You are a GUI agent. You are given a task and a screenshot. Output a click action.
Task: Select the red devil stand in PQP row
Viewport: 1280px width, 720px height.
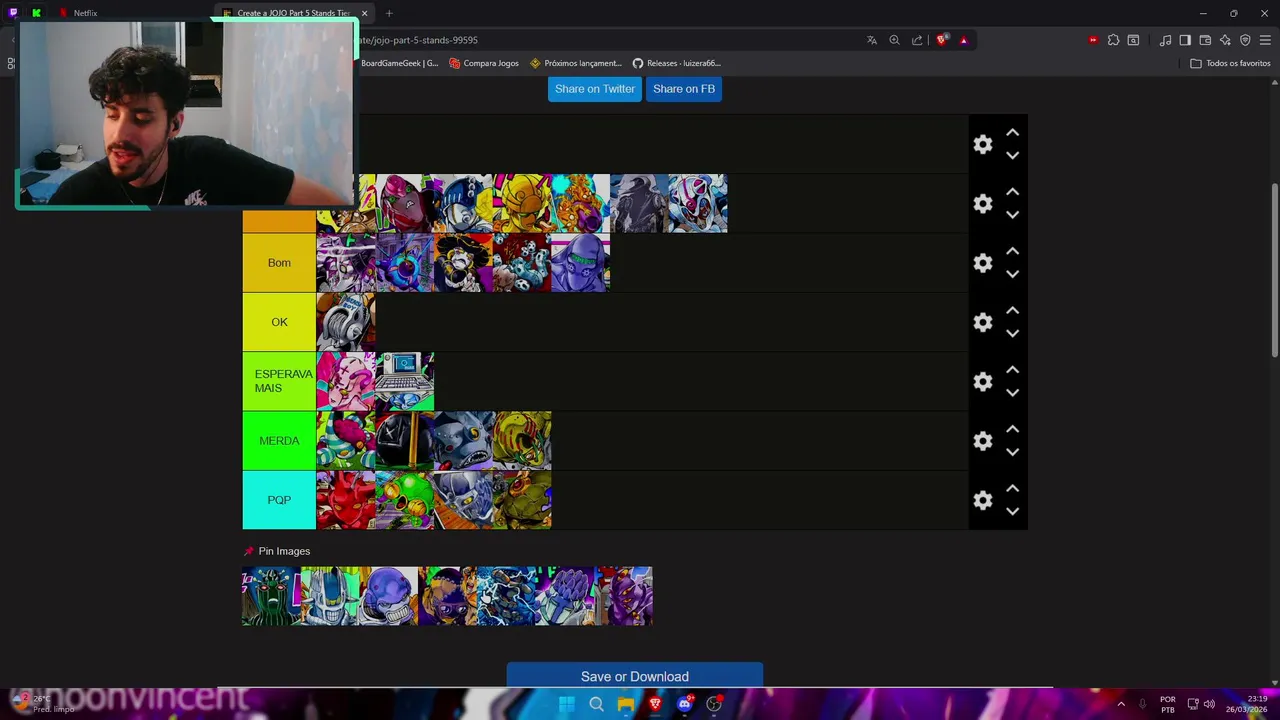pos(346,500)
